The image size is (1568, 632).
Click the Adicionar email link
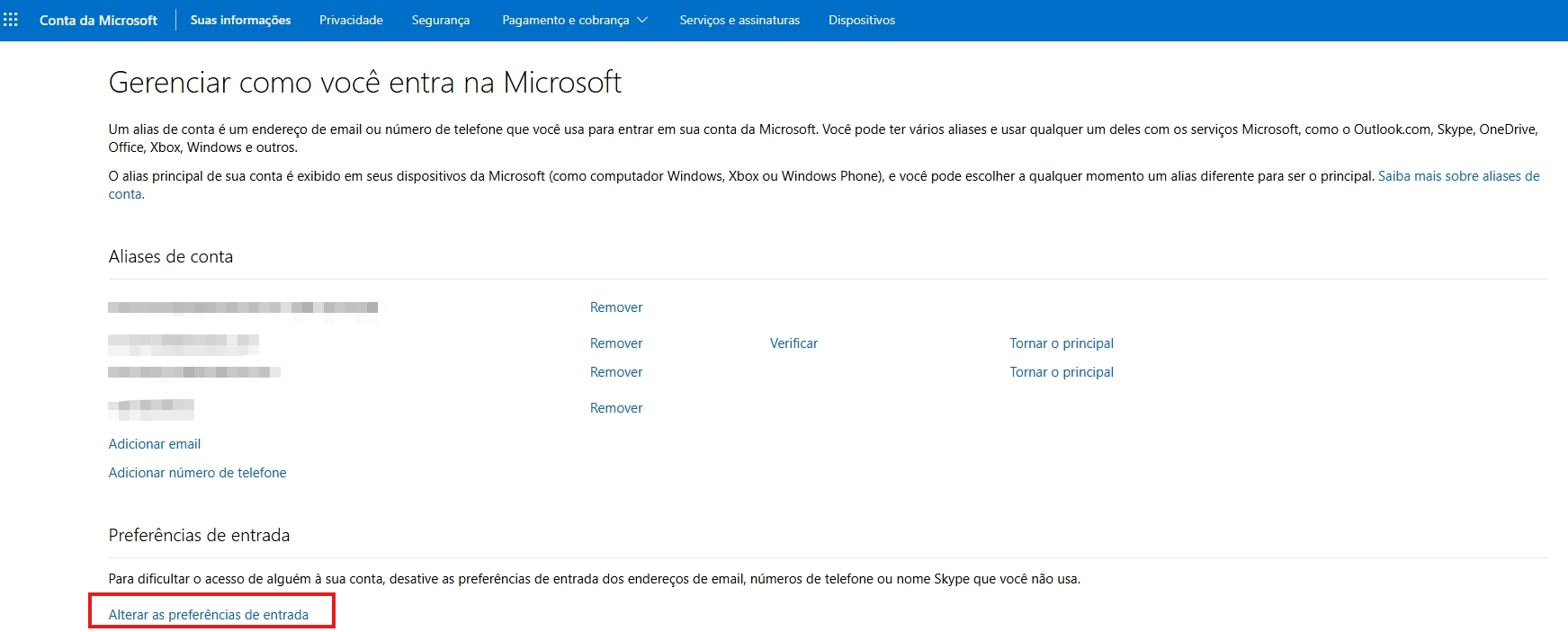(155, 444)
